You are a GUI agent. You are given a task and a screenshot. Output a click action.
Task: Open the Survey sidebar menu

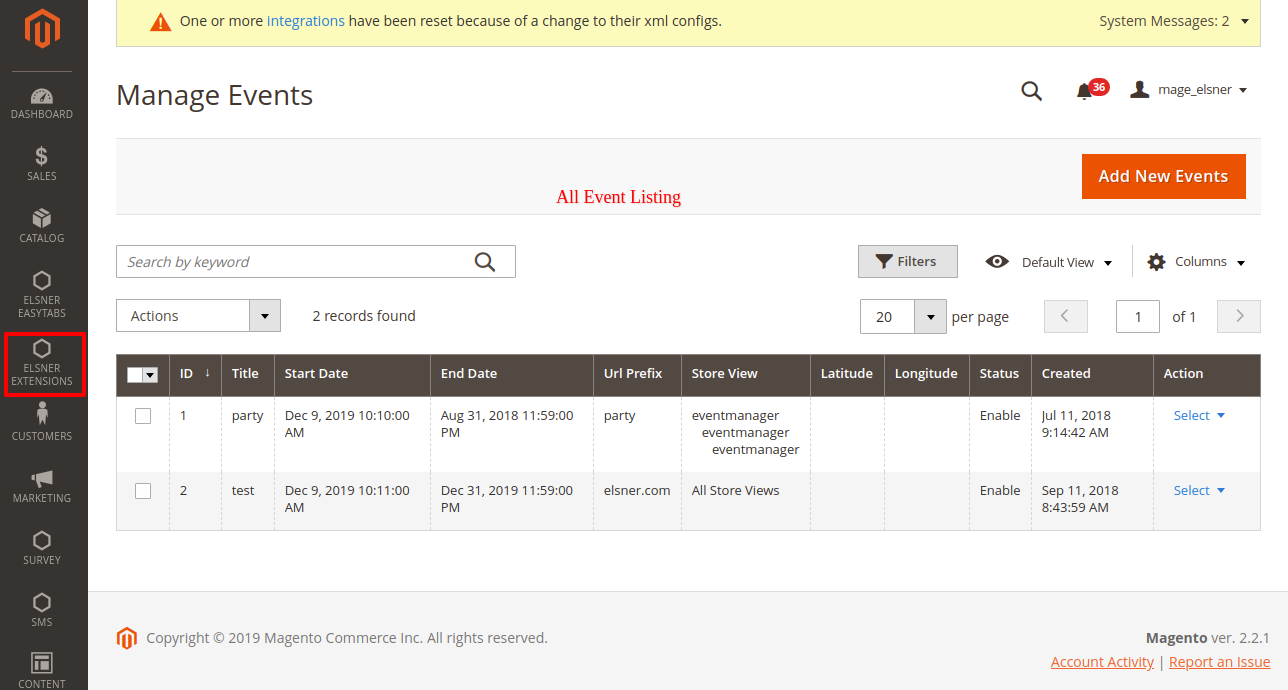point(42,548)
